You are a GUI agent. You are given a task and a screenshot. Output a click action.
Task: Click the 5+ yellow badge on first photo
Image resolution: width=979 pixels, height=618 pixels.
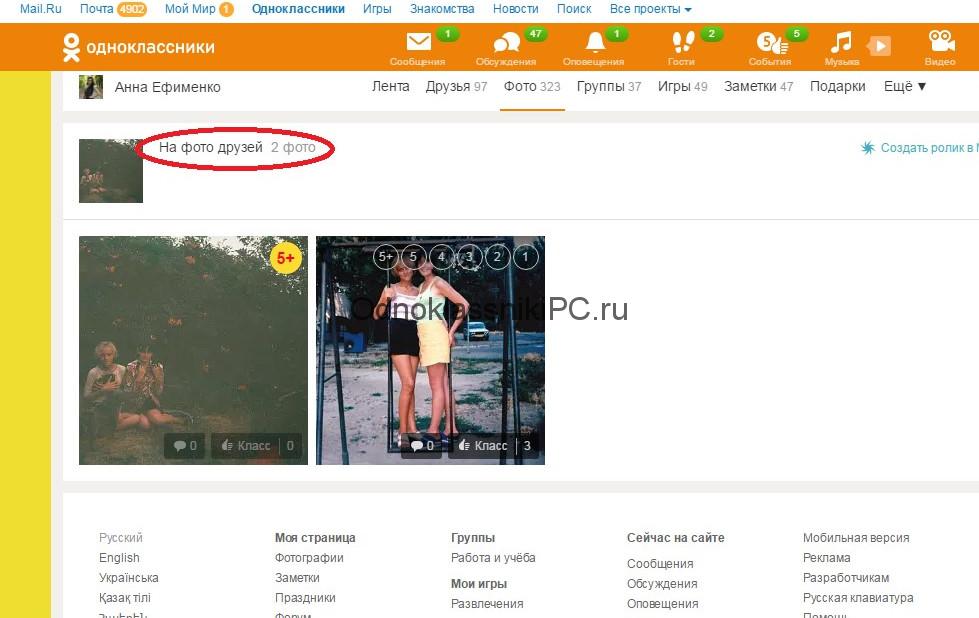coord(286,258)
